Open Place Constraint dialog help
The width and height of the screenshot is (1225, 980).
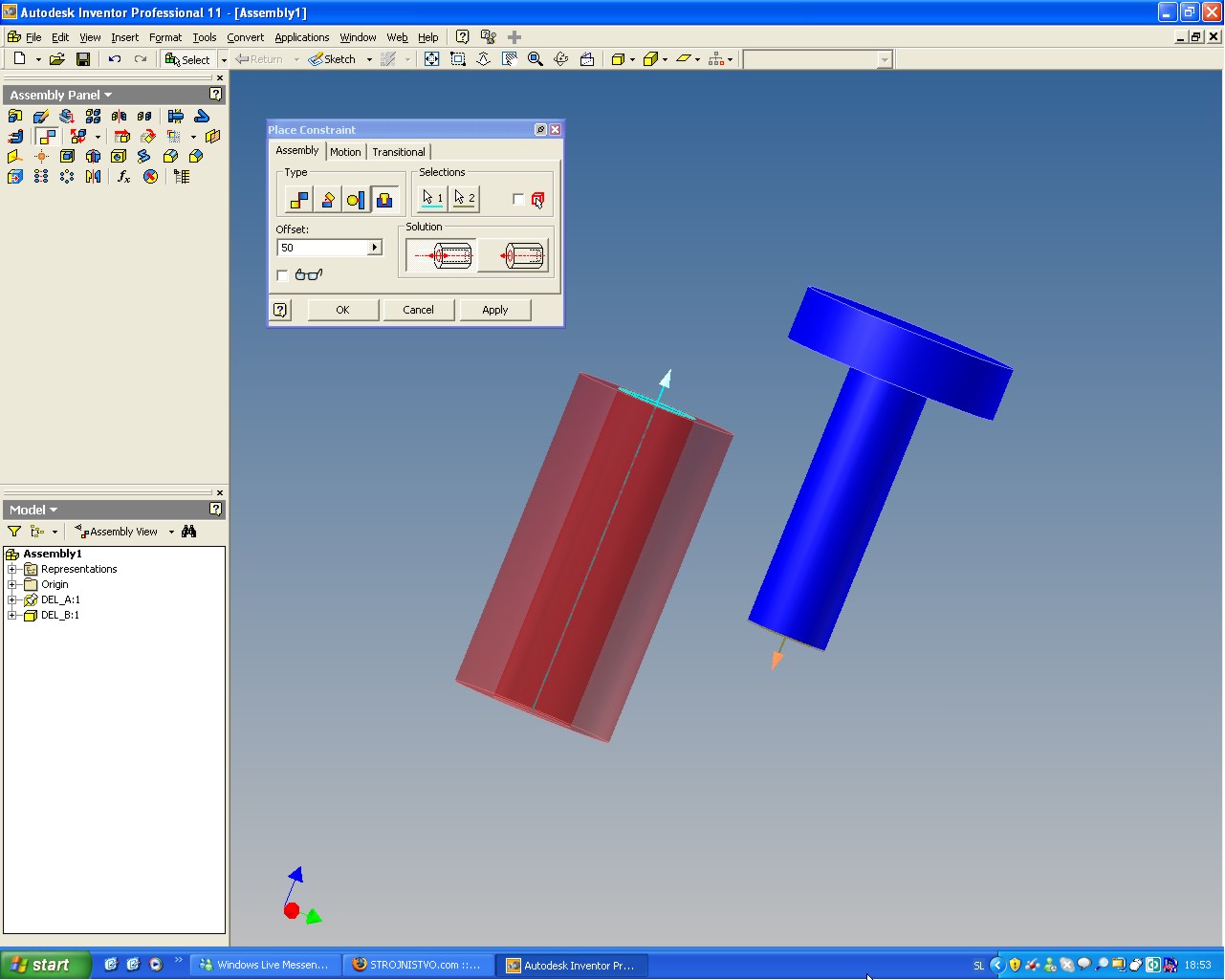click(280, 310)
